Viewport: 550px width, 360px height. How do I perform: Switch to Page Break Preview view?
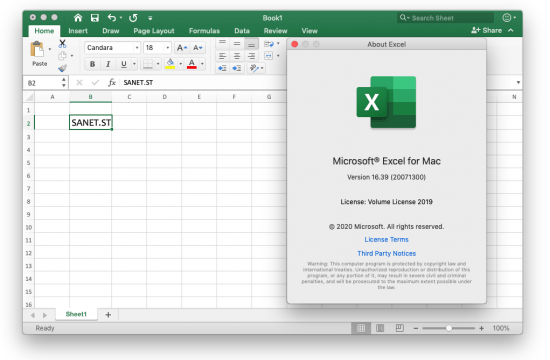(400, 328)
